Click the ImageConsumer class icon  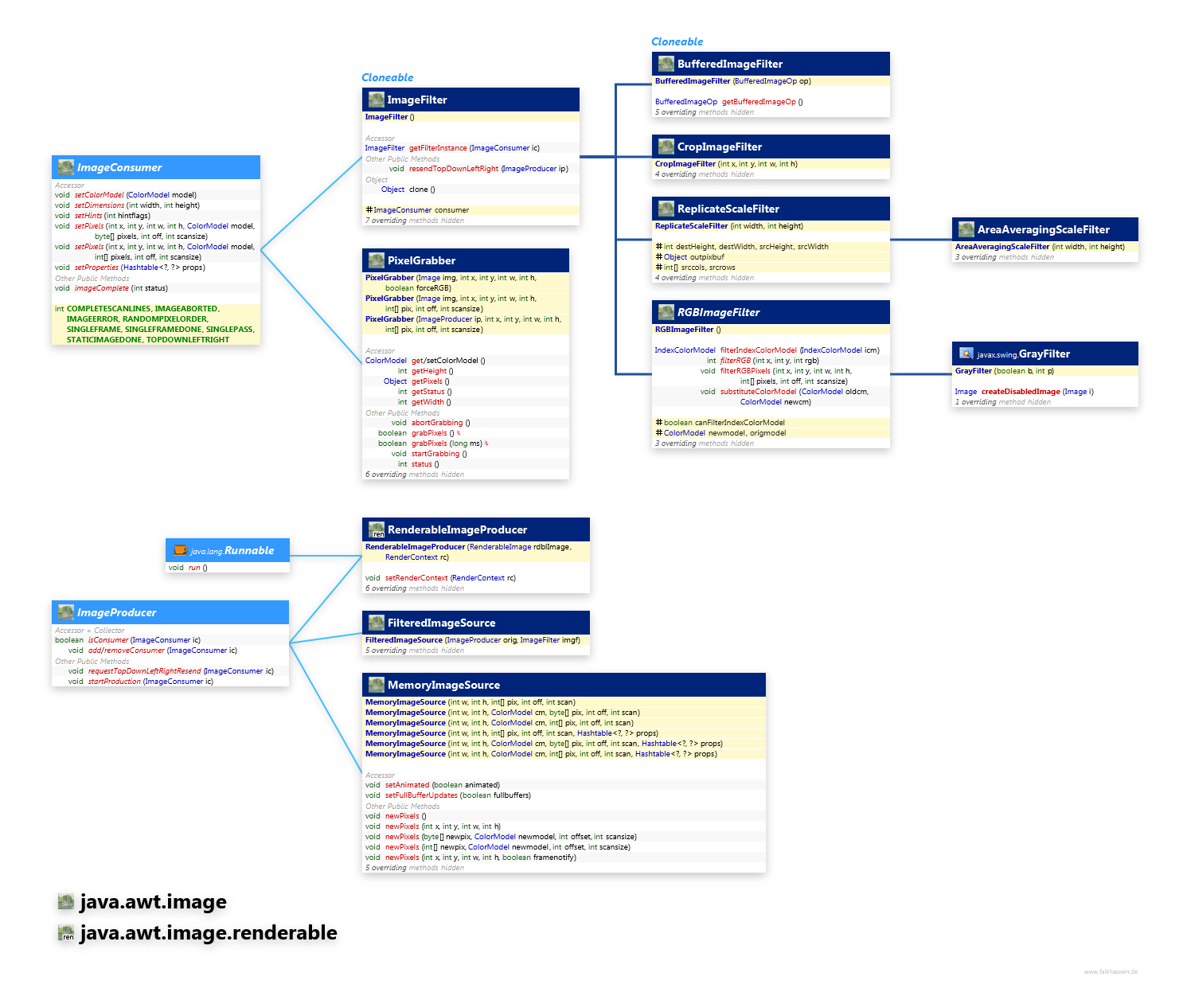pos(66,167)
